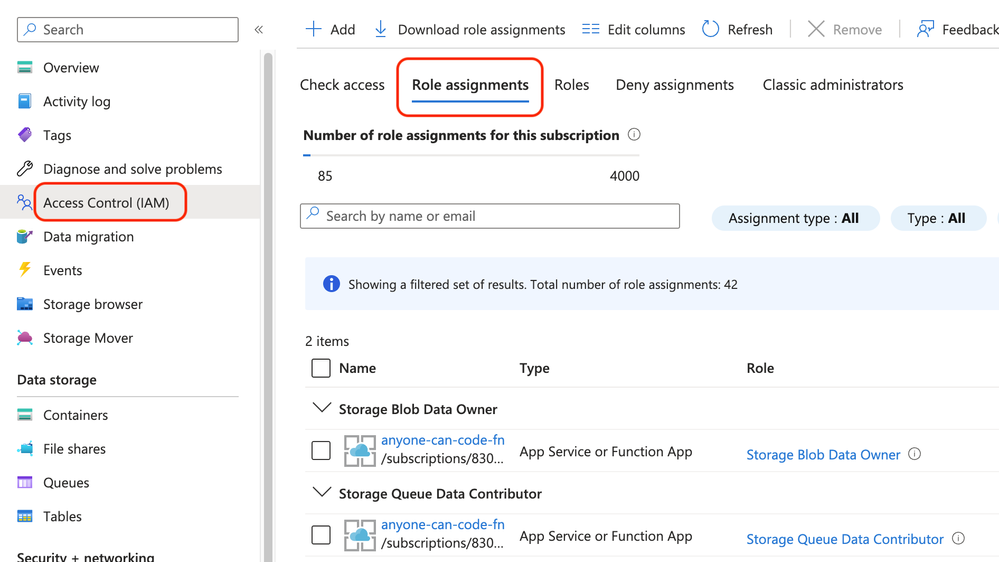Open Storage browser icon in sidebar

click(25, 304)
